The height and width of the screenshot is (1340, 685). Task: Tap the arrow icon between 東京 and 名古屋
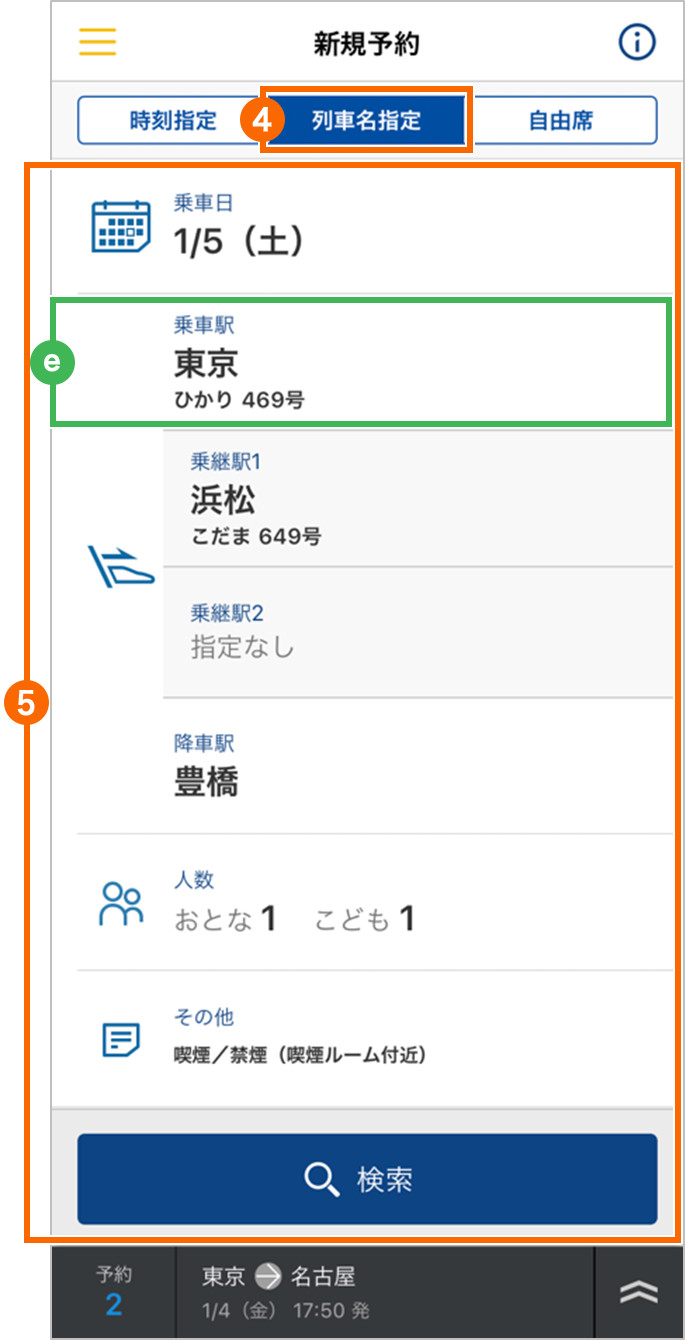coord(267,1276)
